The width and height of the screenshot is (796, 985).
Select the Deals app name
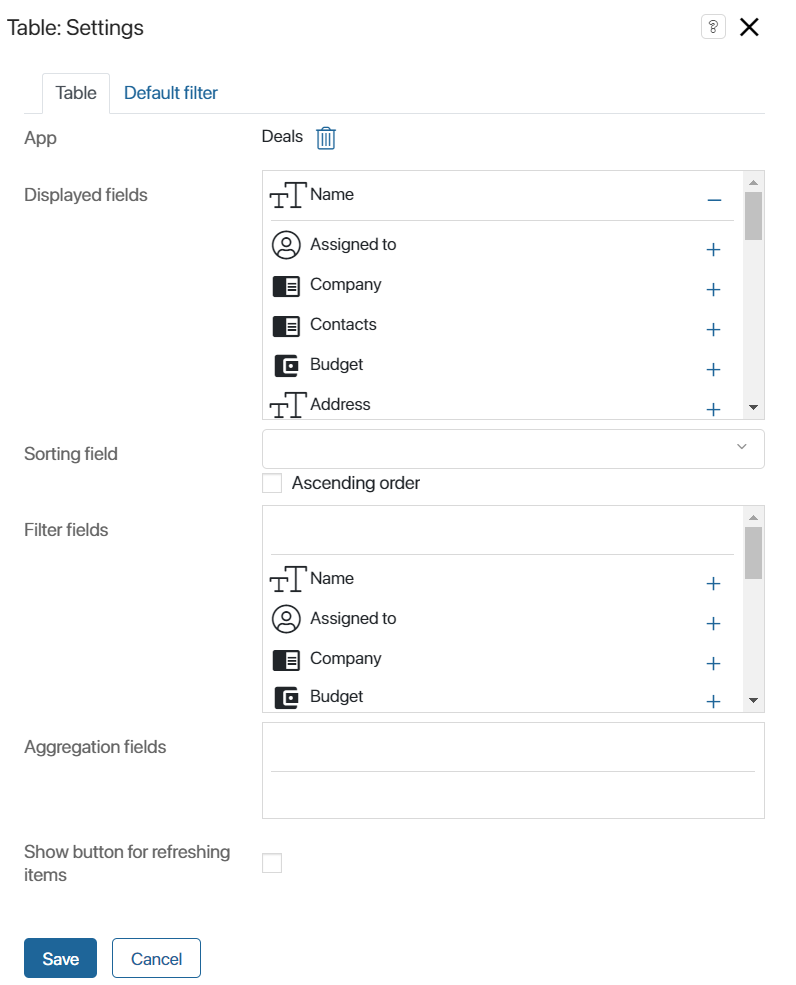(x=282, y=136)
